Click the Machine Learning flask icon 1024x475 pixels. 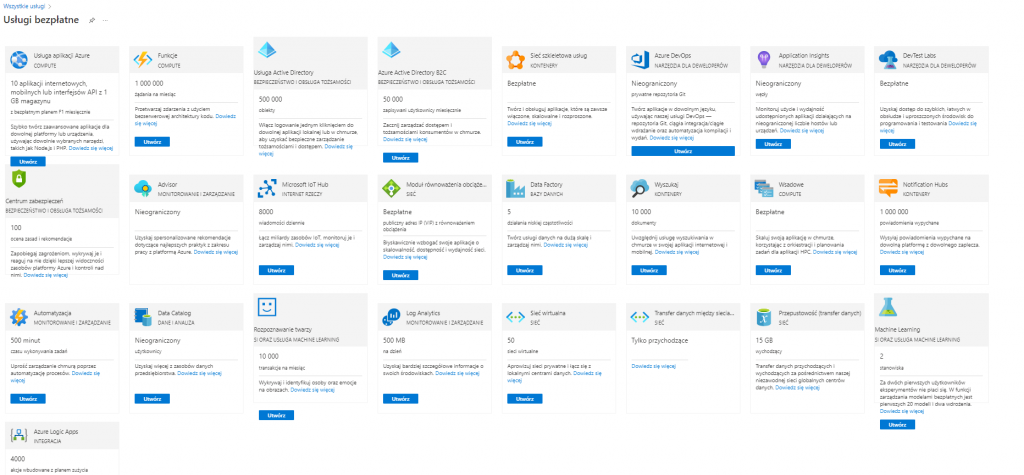(x=888, y=307)
